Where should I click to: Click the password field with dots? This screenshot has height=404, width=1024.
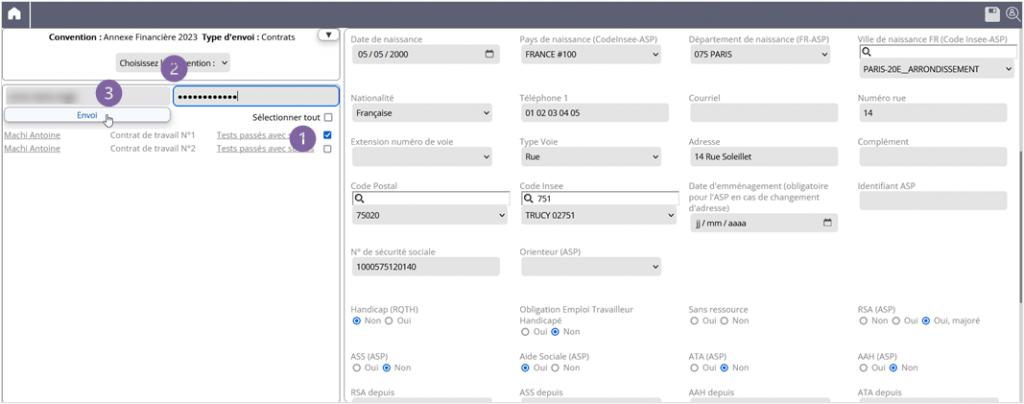click(256, 96)
